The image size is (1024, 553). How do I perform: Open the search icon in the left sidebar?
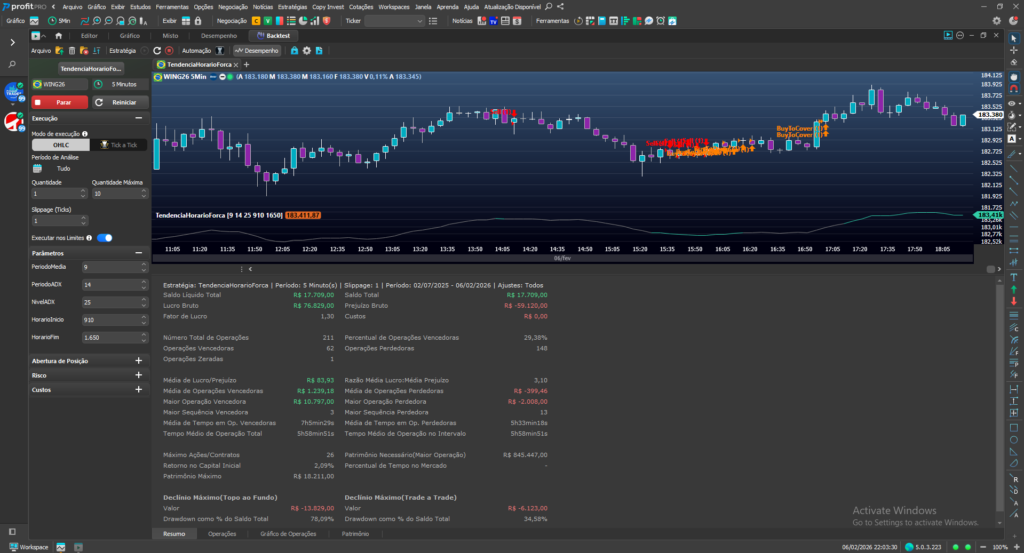tap(12, 65)
